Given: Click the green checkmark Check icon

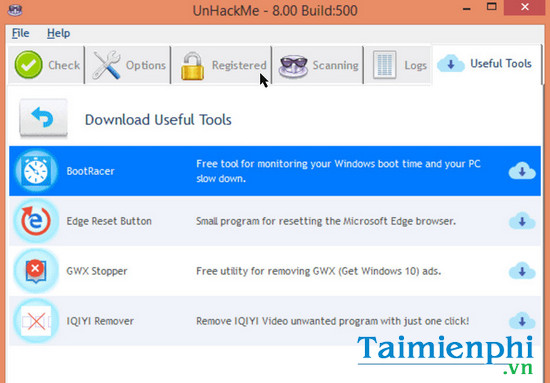Looking at the screenshot, I should pos(28,65).
